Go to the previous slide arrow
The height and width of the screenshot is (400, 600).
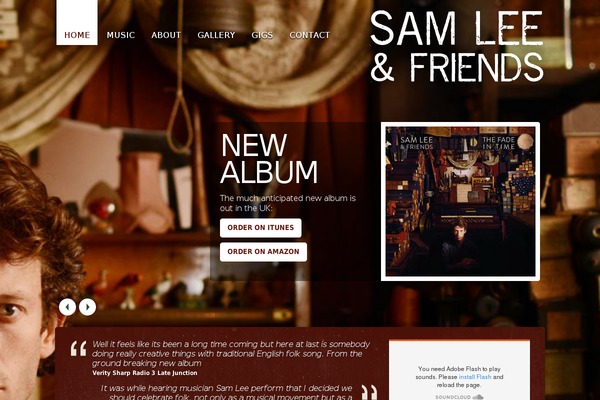coord(67,307)
